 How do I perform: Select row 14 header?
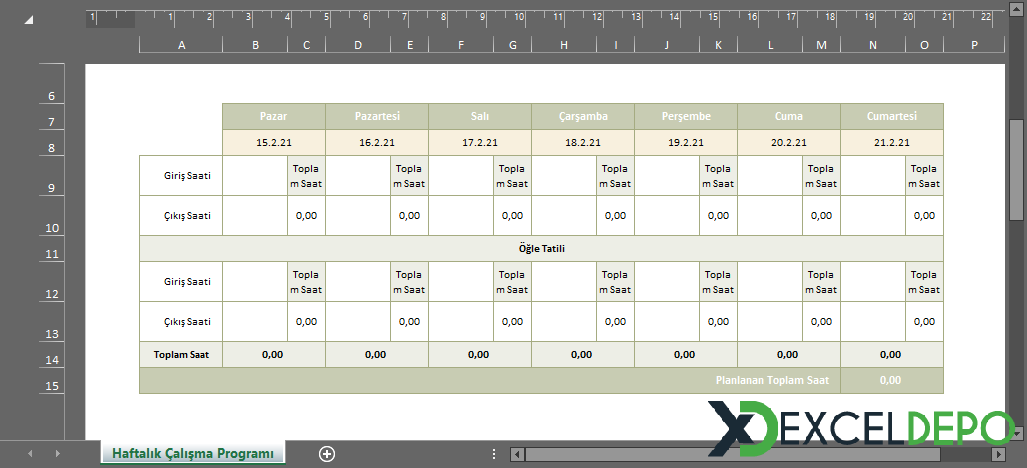(x=52, y=354)
